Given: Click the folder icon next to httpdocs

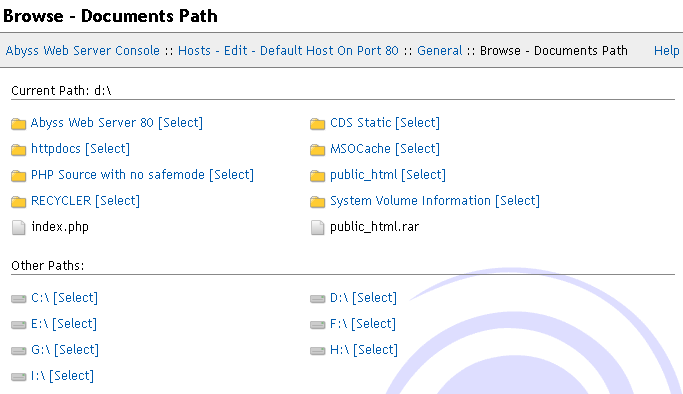Looking at the screenshot, I should tap(18, 150).
